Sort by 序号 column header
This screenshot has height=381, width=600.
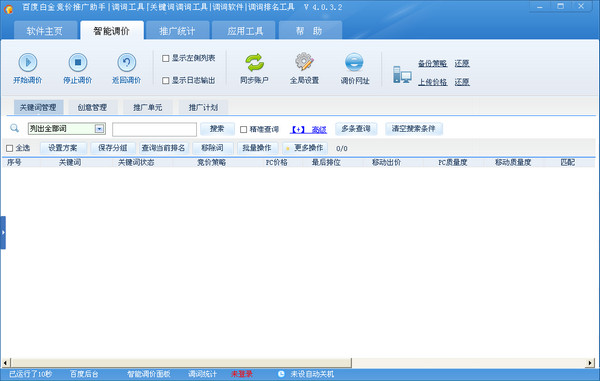(x=14, y=163)
